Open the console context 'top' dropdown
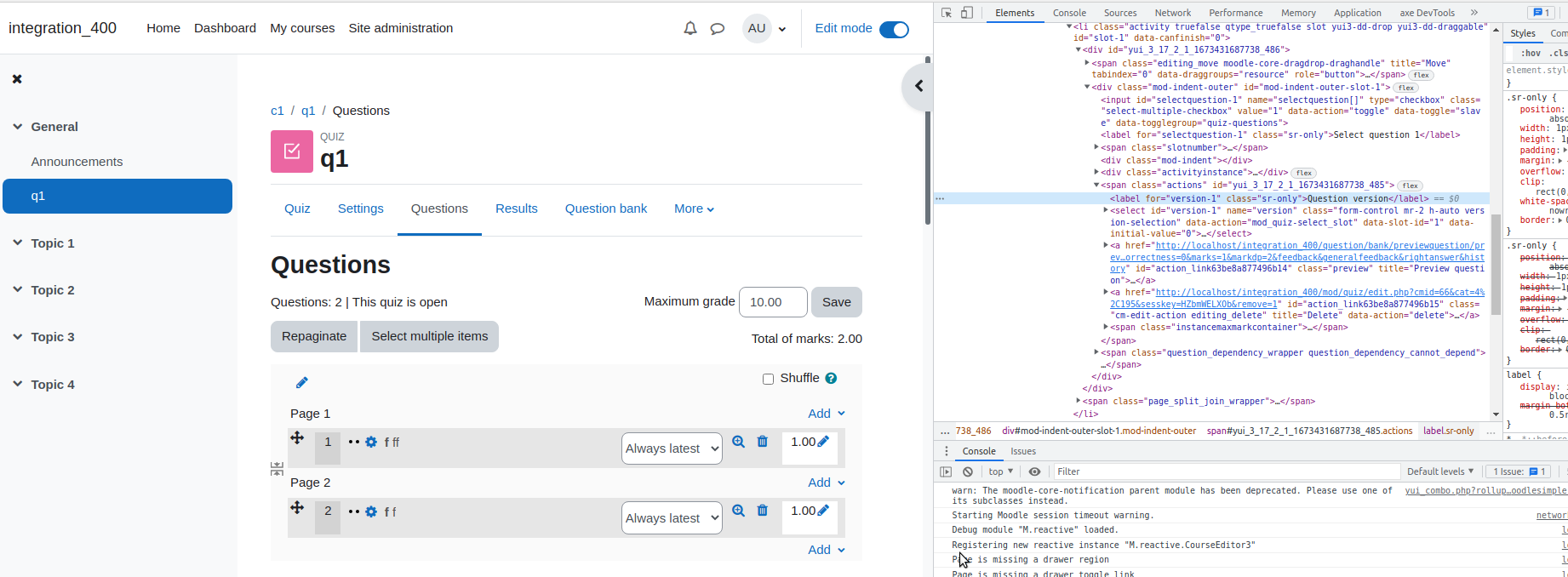The width and height of the screenshot is (1568, 577). click(x=1001, y=471)
